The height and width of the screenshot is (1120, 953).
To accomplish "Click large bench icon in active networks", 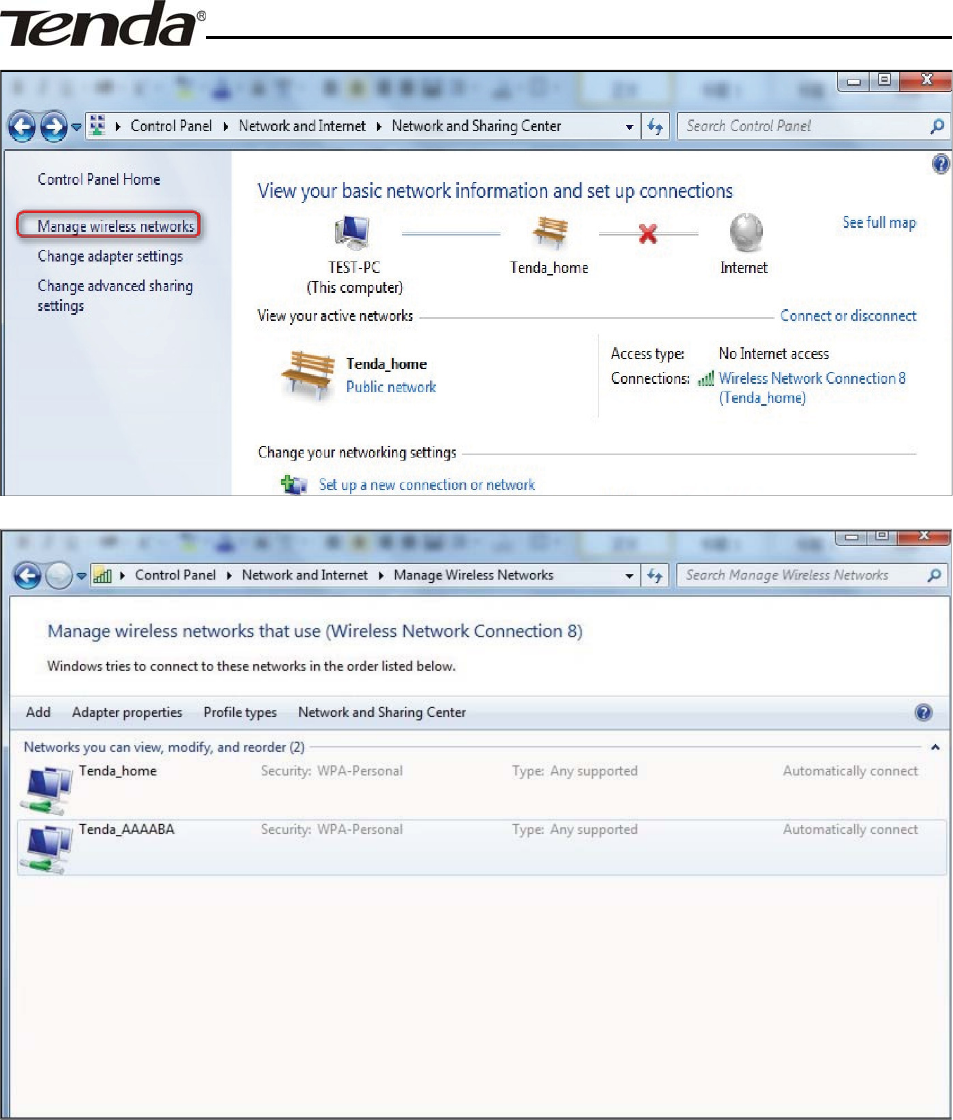I will [x=308, y=374].
